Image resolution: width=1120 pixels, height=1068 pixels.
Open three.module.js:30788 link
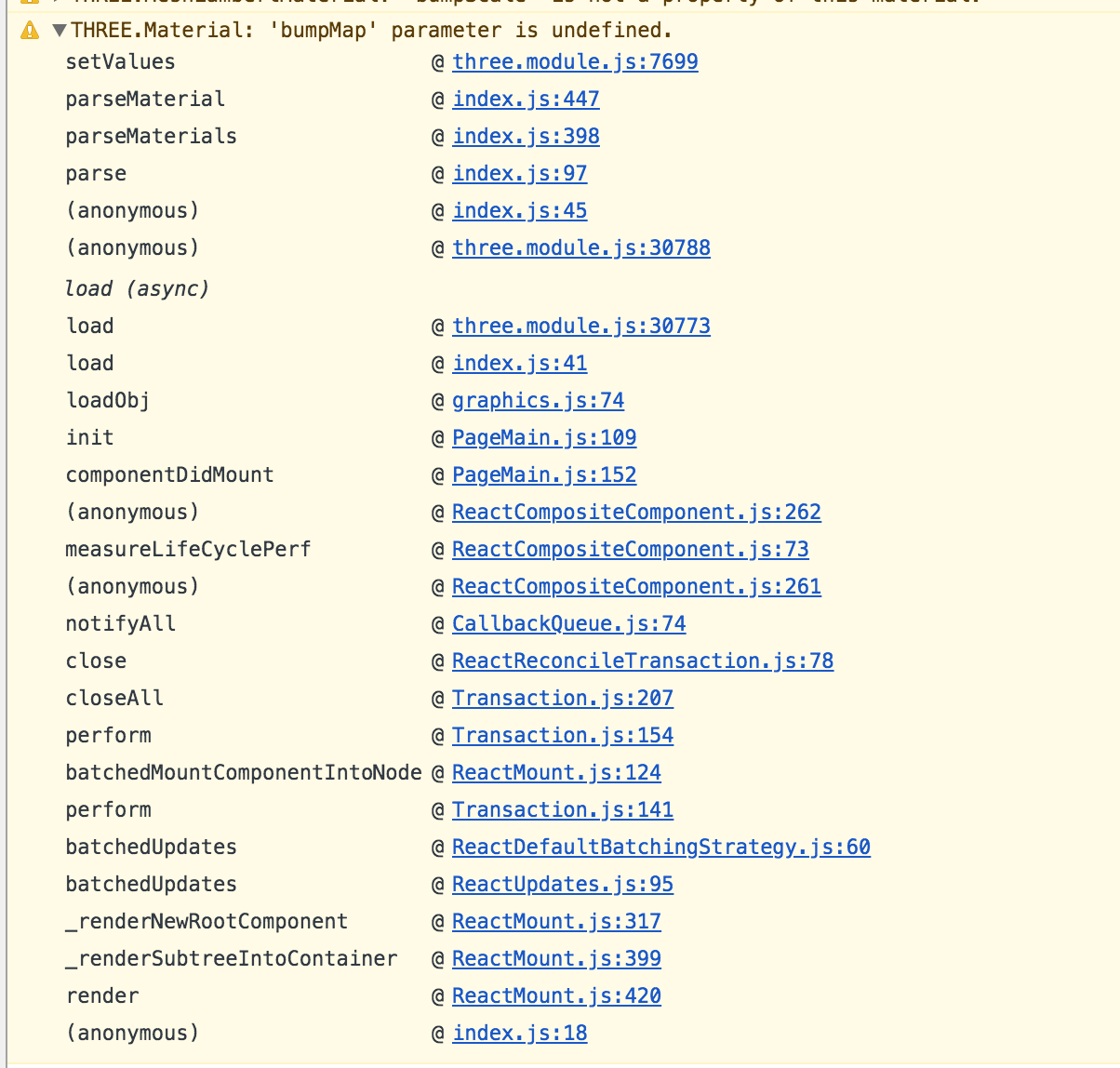tap(581, 247)
